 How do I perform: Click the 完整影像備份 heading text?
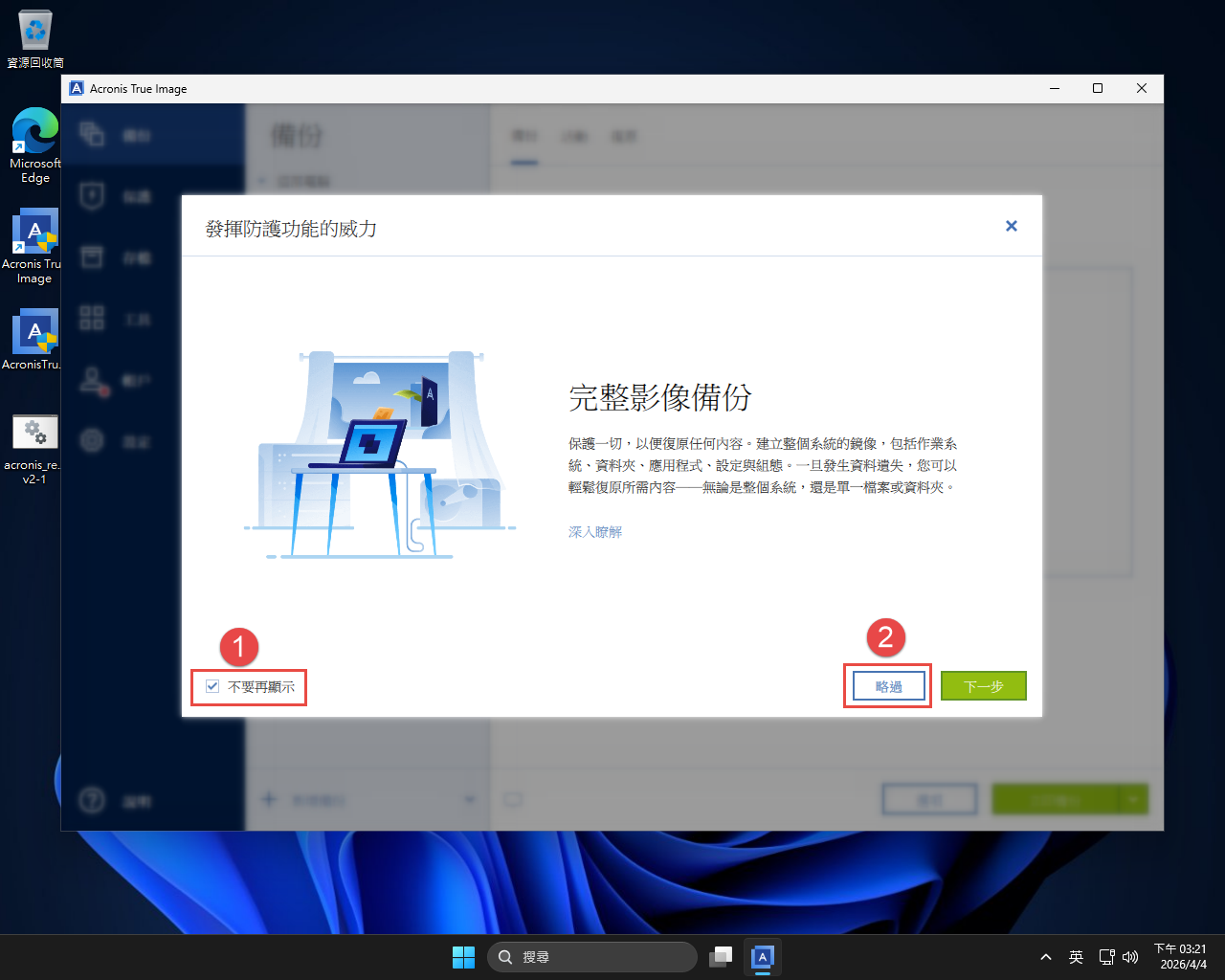click(660, 397)
